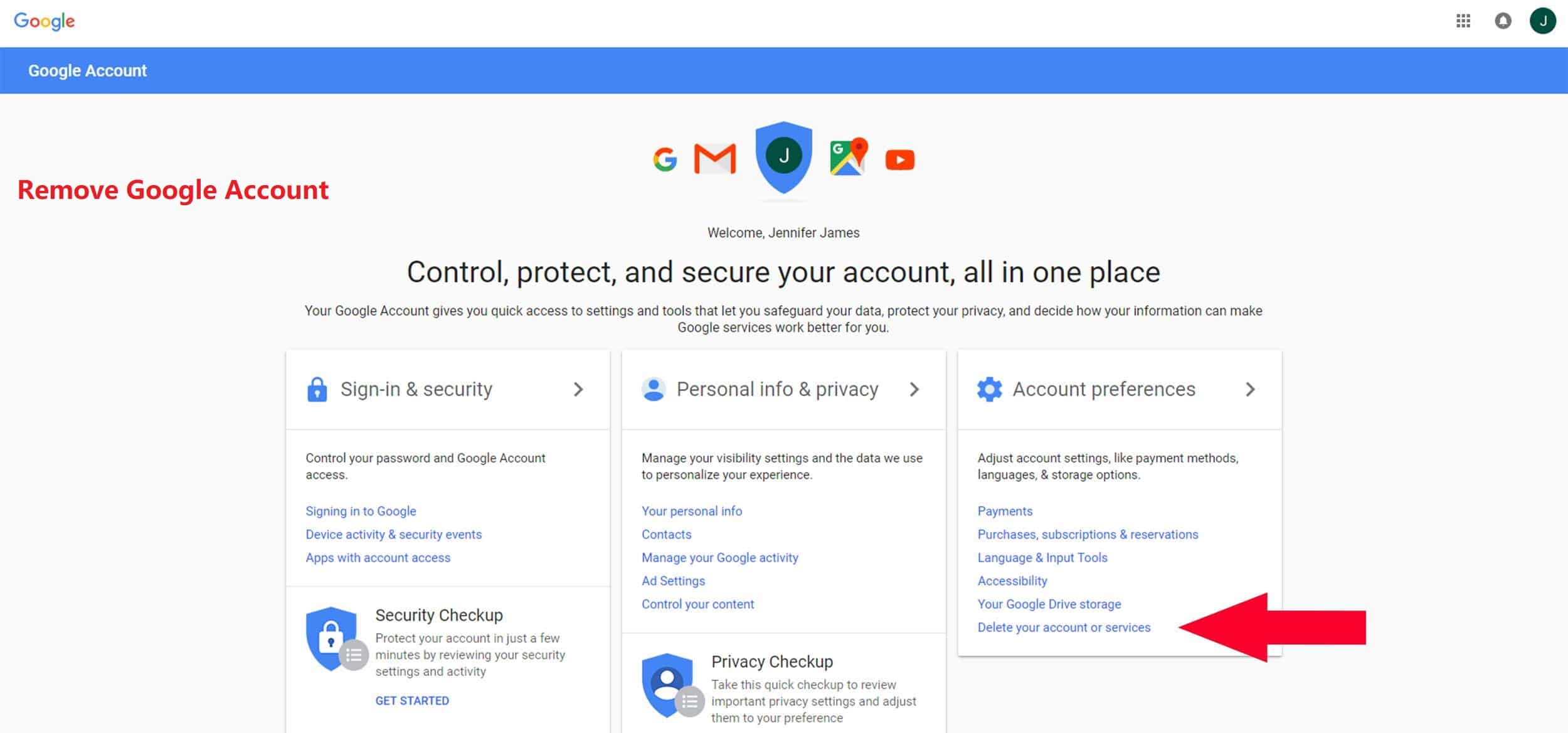Click Your Google Drive storage link

click(x=1048, y=604)
